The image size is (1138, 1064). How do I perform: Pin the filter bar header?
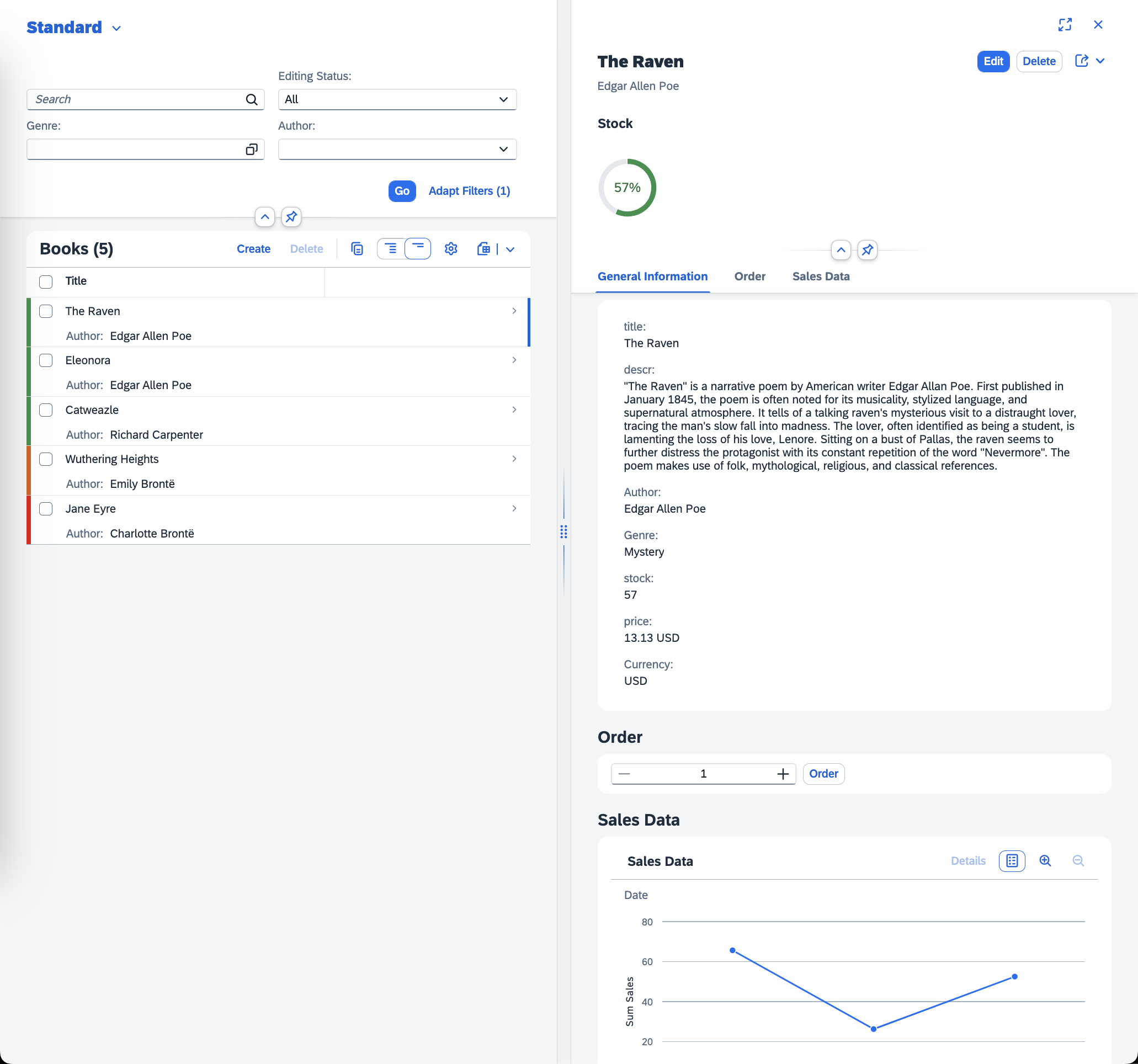point(291,217)
